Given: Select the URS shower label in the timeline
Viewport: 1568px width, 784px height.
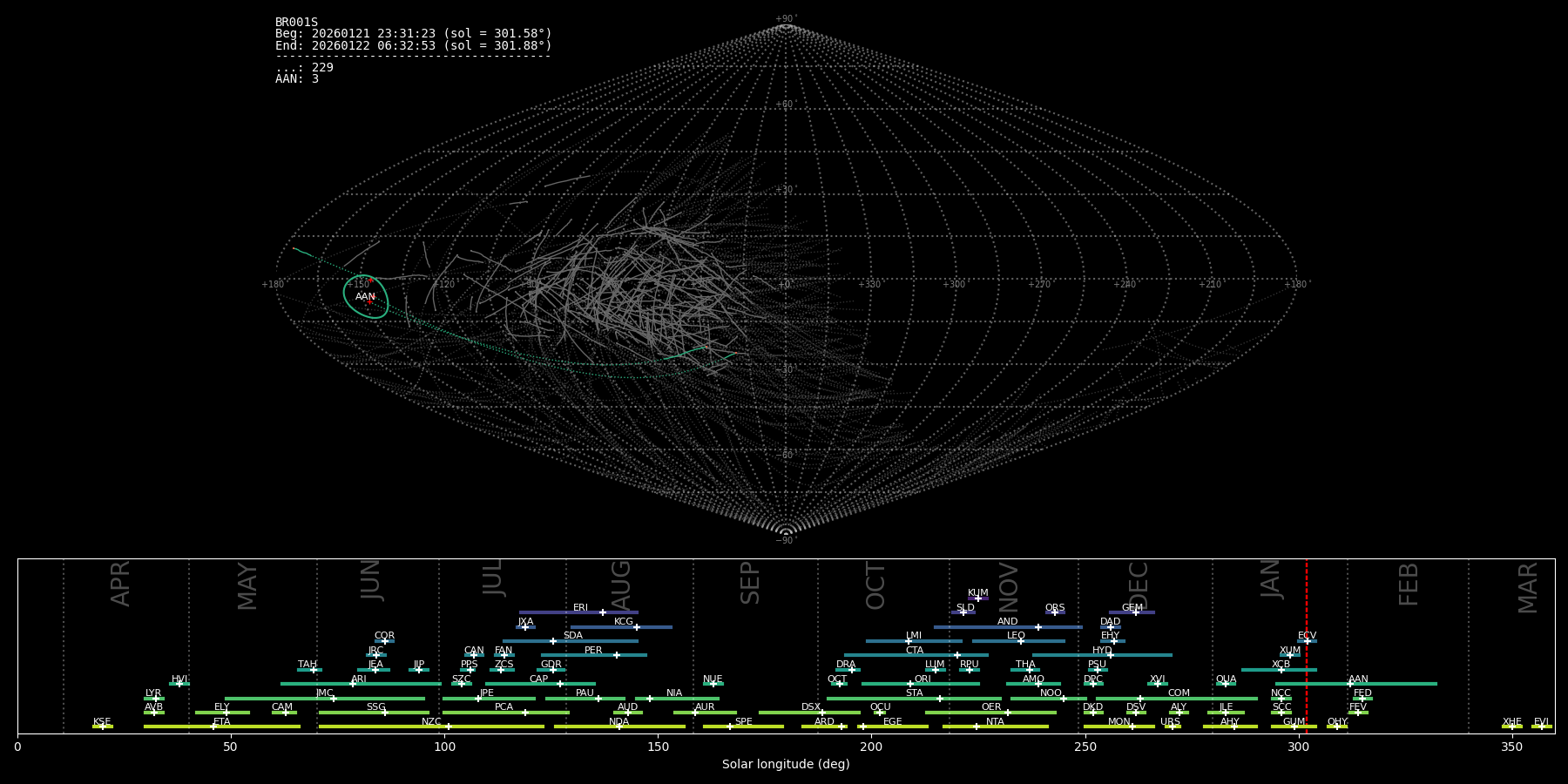Looking at the screenshot, I should pos(1170,722).
